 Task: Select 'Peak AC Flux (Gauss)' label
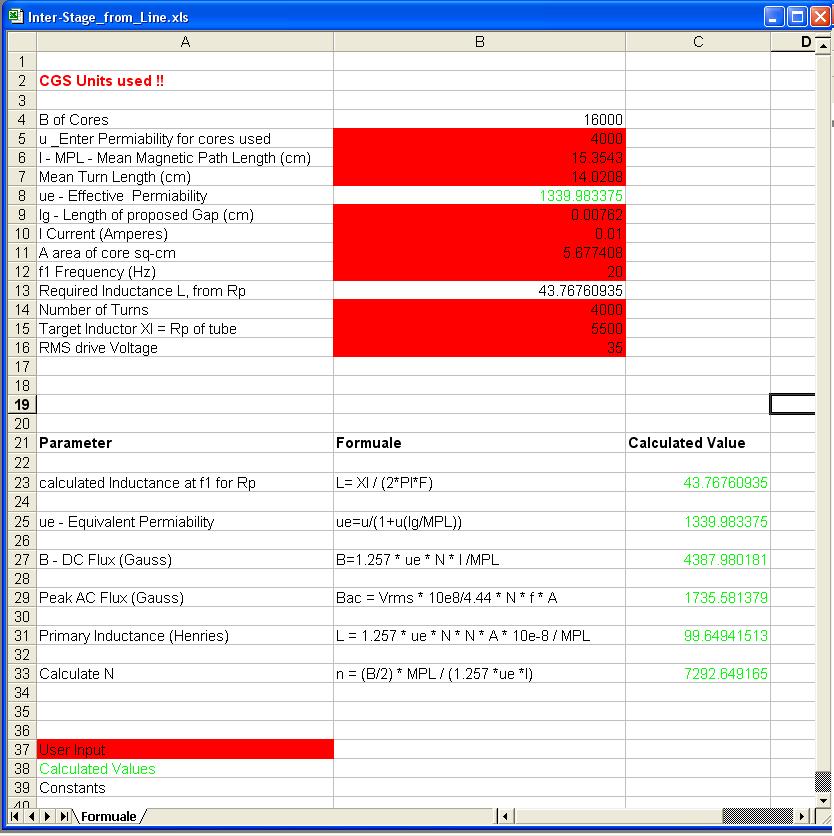(185, 598)
